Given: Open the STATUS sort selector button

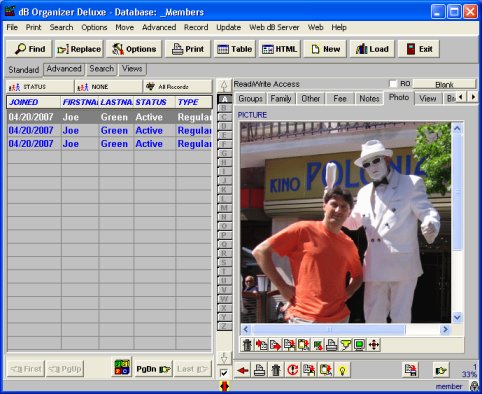Looking at the screenshot, I should click(40, 87).
